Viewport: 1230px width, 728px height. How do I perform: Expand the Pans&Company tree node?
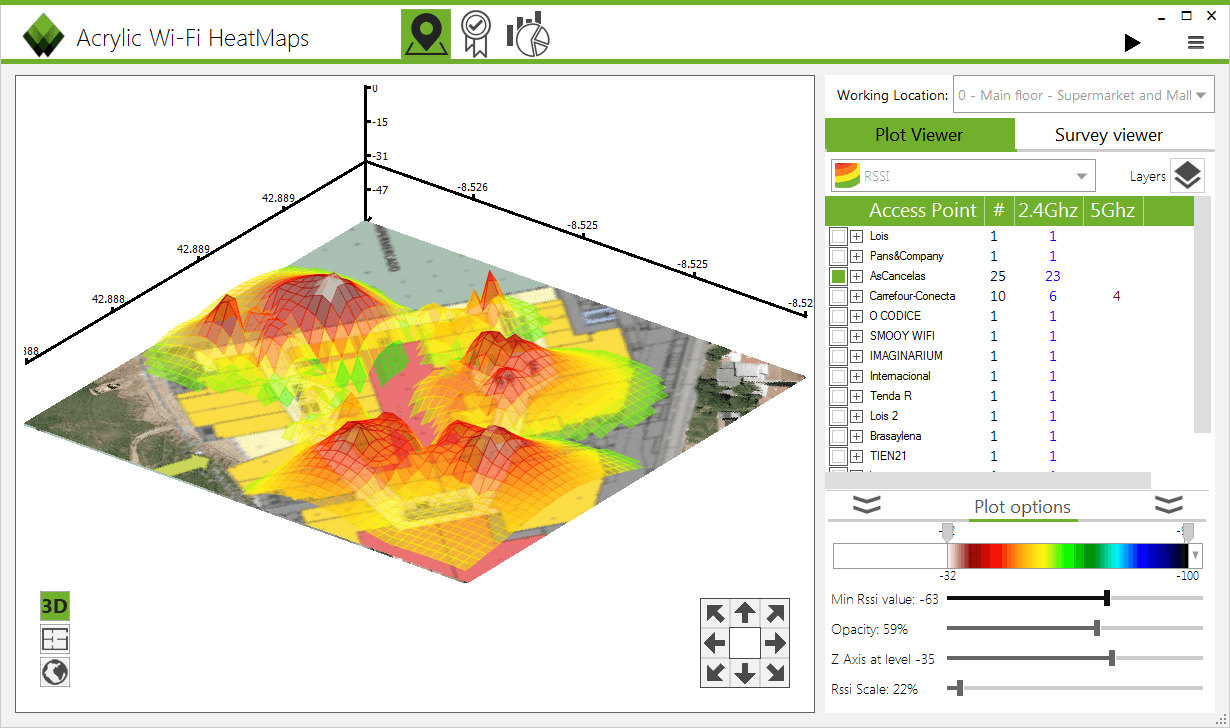pos(857,256)
